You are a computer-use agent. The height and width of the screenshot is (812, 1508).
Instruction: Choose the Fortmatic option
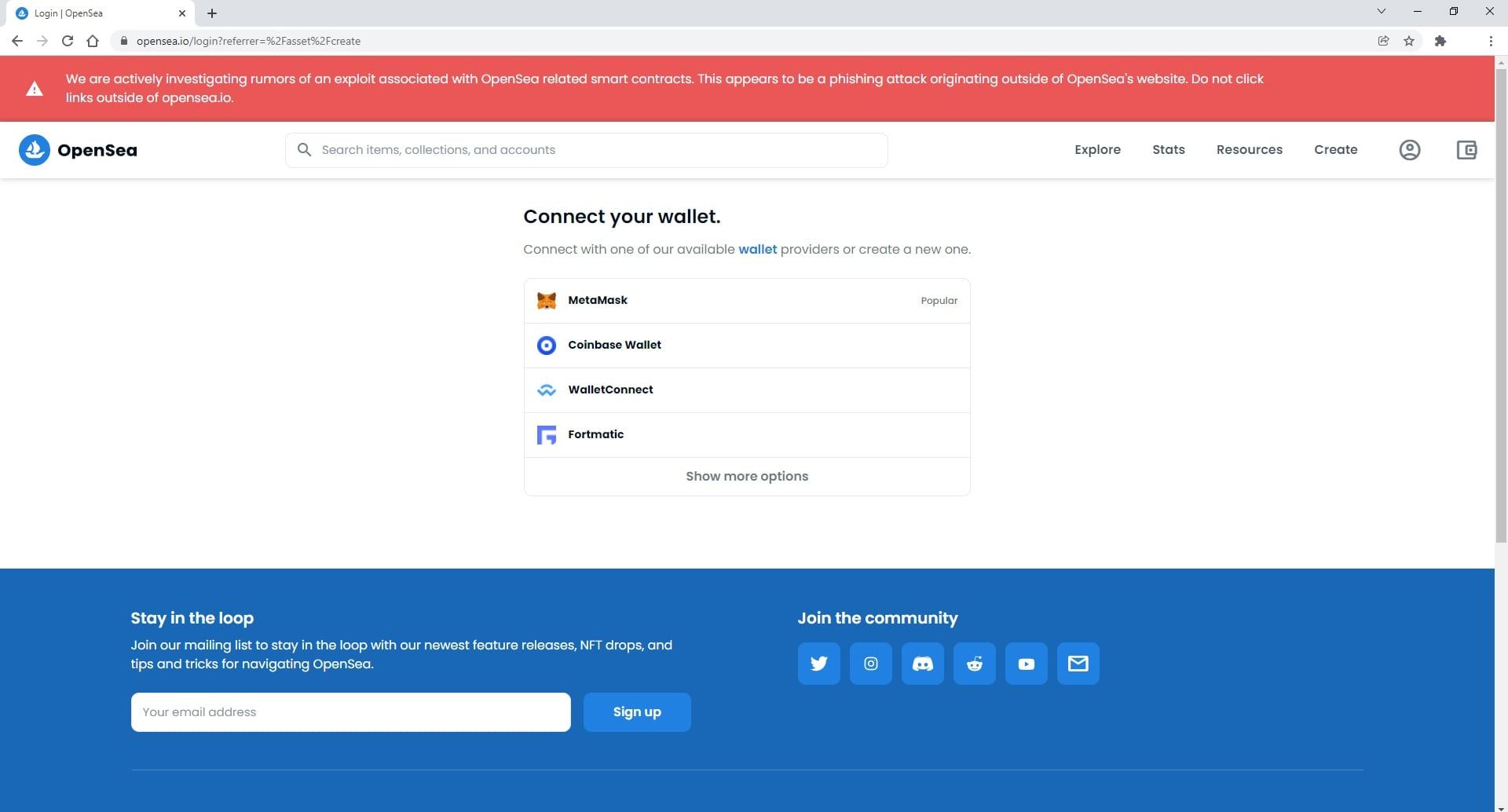[747, 435]
